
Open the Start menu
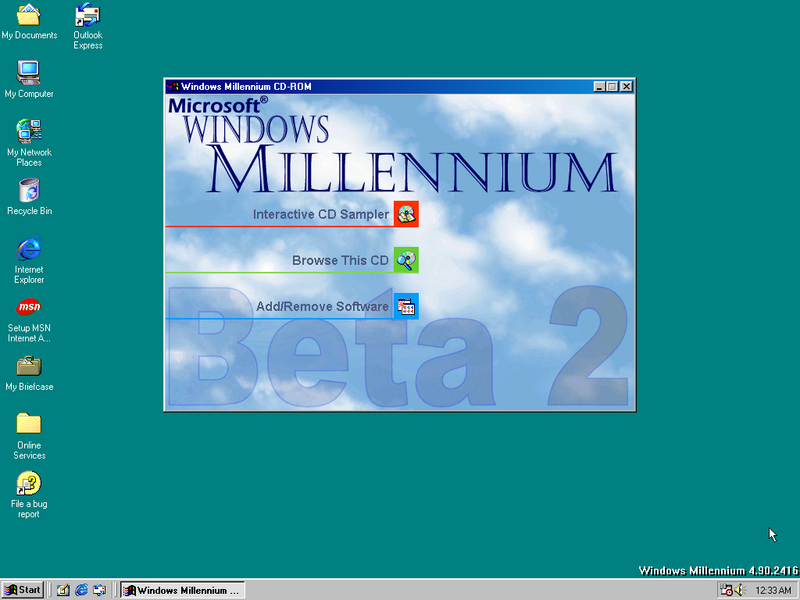pyautogui.click(x=23, y=590)
